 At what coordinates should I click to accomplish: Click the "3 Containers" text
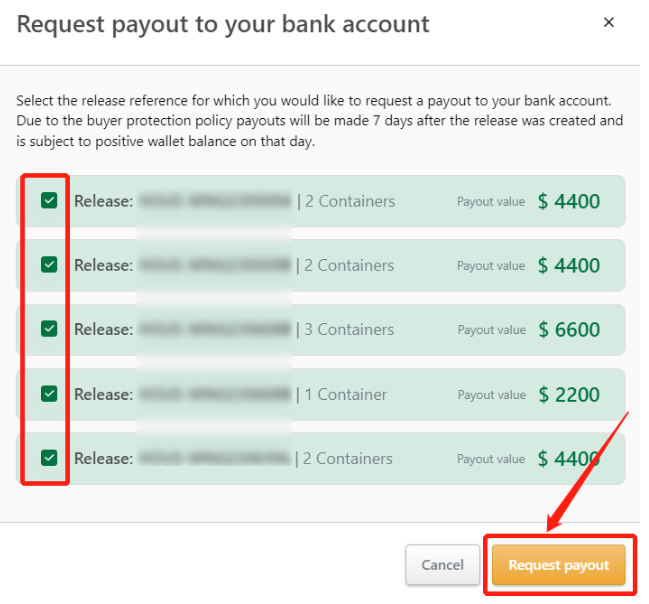point(350,329)
